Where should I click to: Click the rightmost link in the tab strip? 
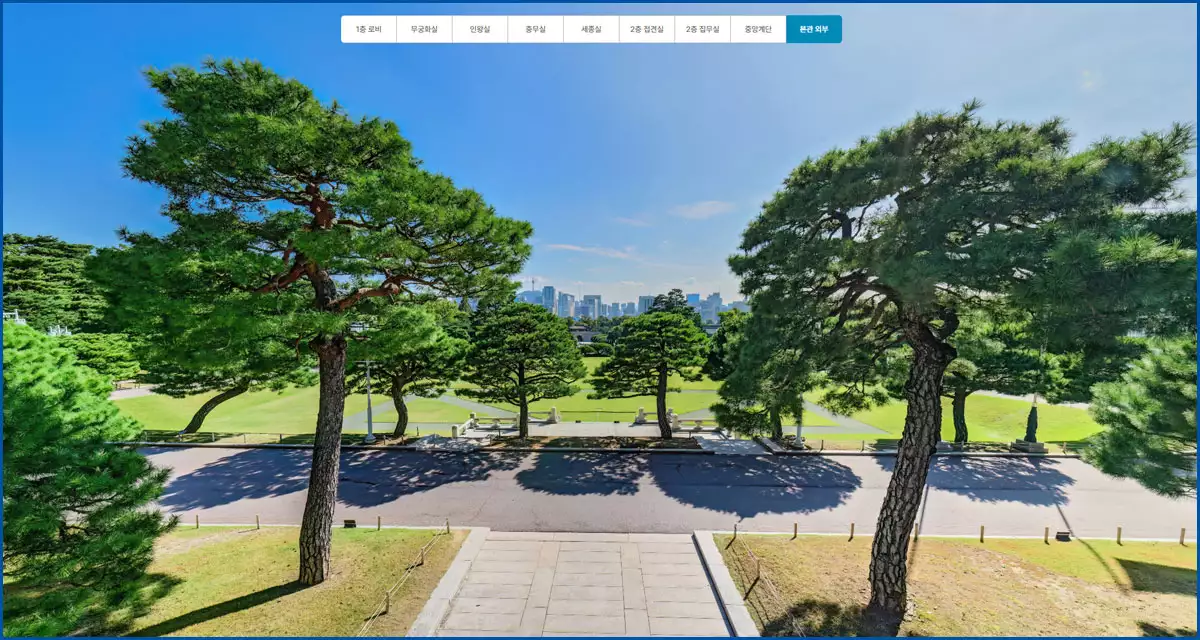[815, 29]
